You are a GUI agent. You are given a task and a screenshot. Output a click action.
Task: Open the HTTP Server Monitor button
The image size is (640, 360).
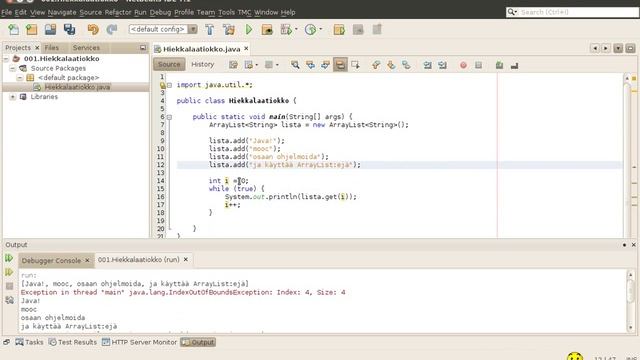coord(139,342)
